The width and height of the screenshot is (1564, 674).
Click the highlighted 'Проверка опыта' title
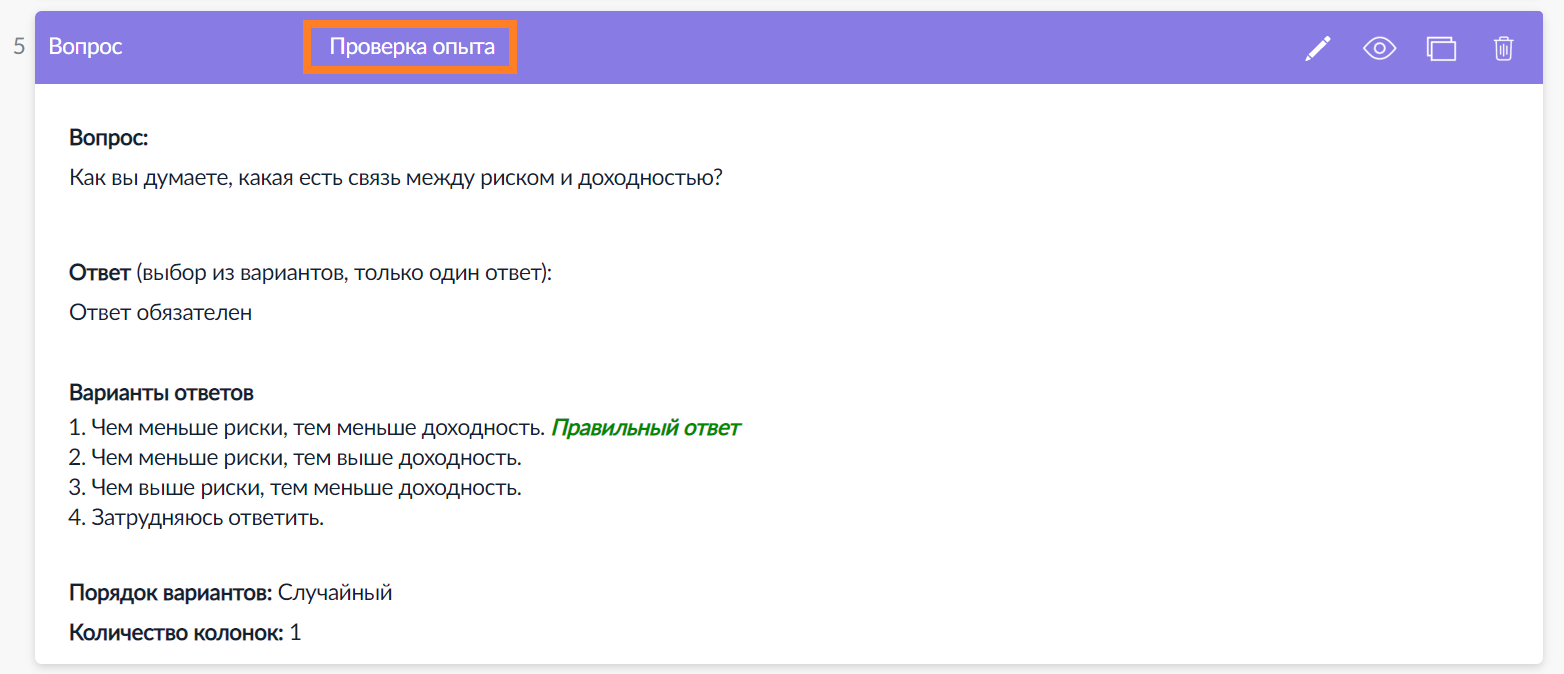pos(412,47)
